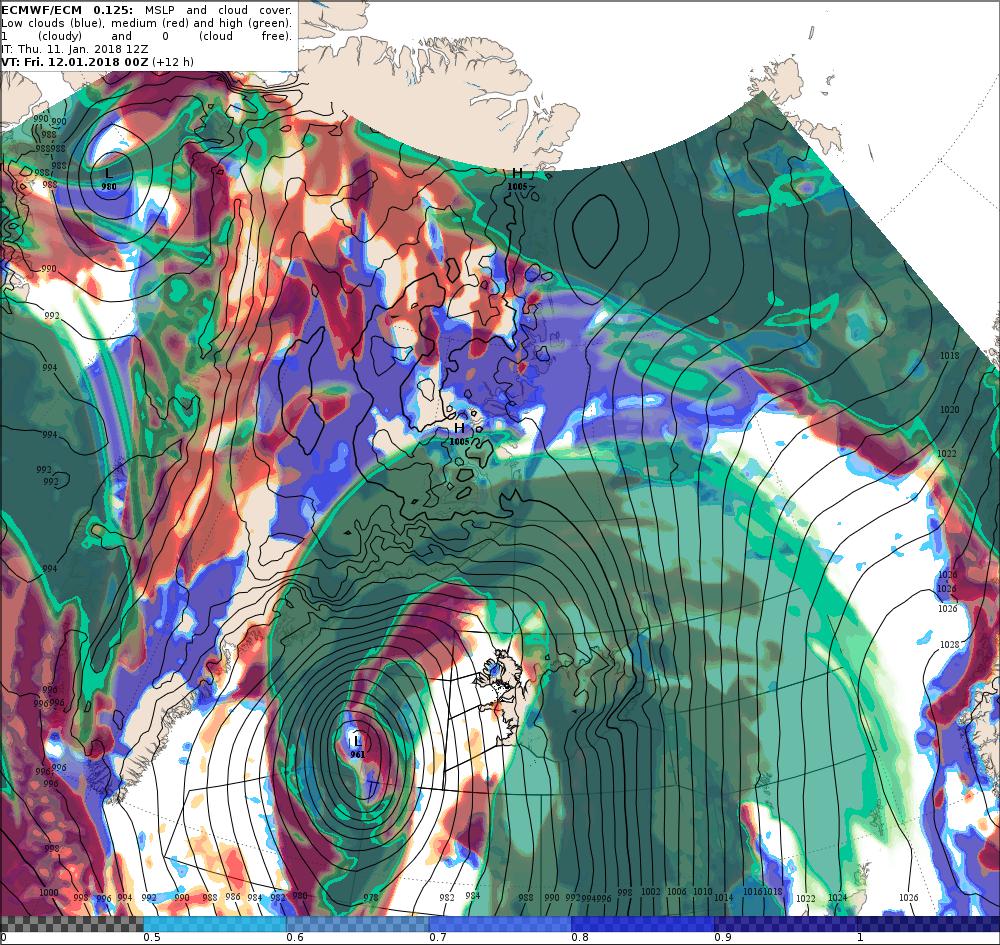This screenshot has width=1000, height=945.
Task: Click the '986' isobar label along the bottom
Action: 233,897
